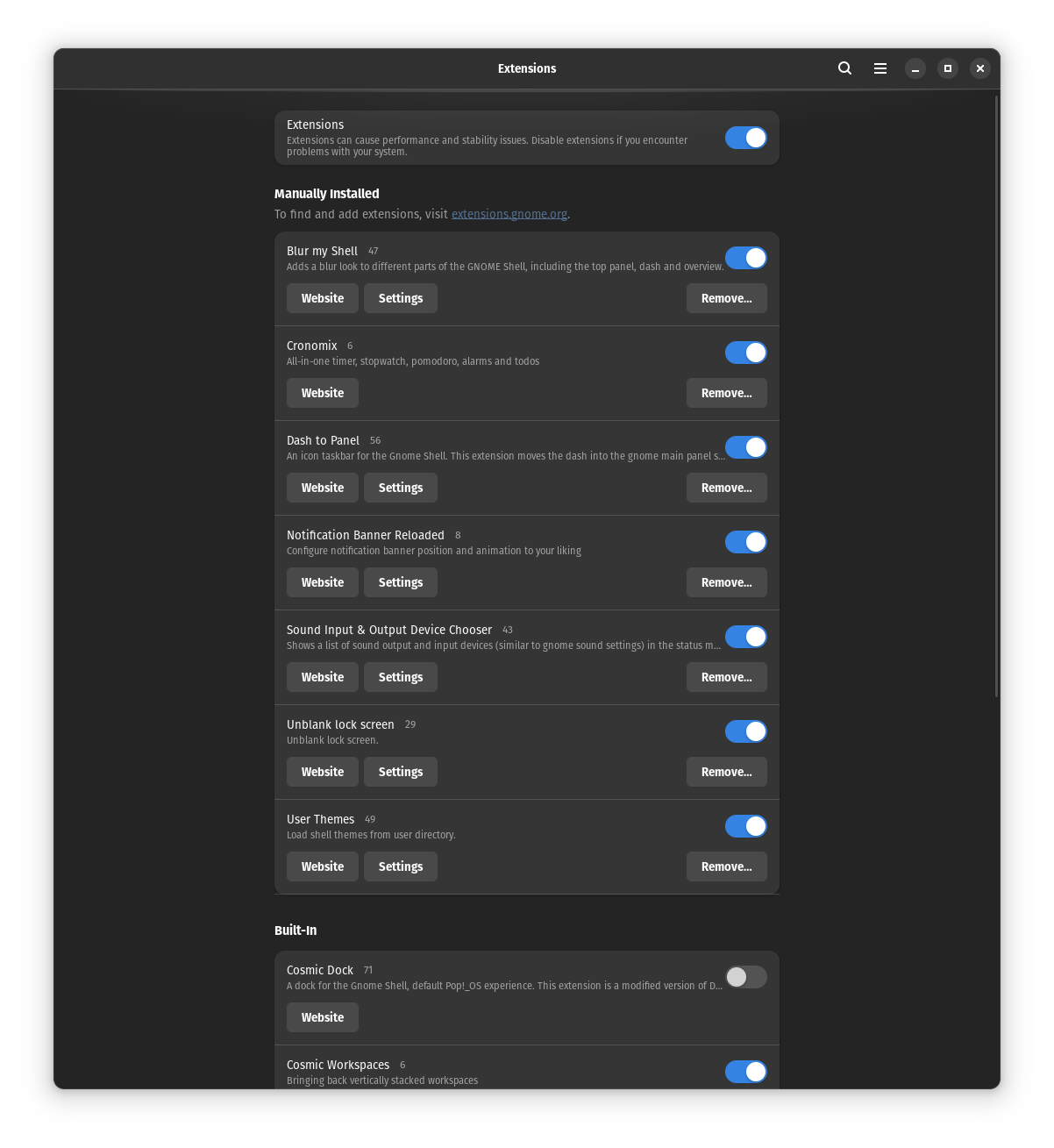Screen dimensions: 1054x1148
Task: Click Remove for Unblank lock screen
Action: click(726, 772)
